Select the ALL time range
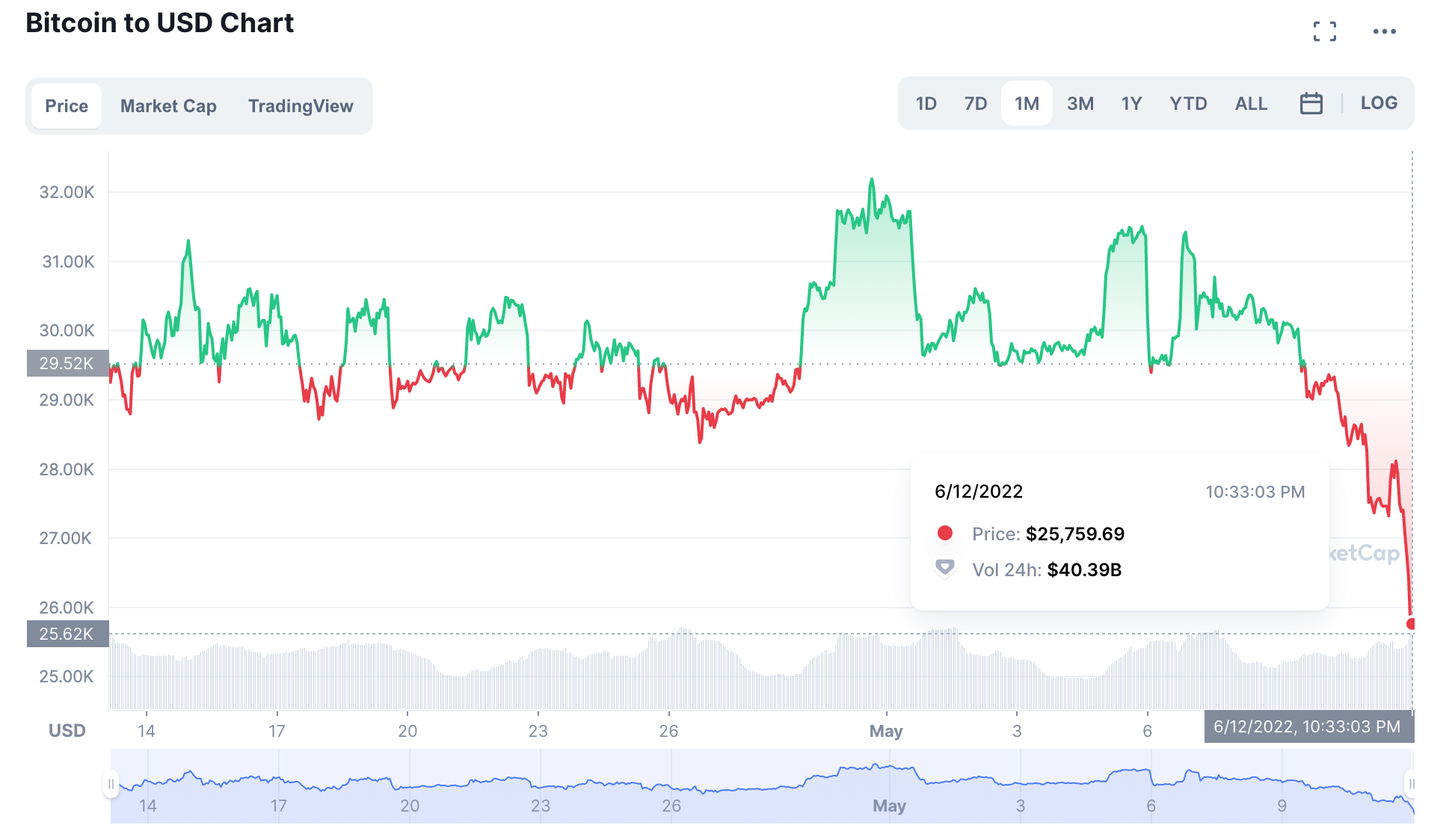 [x=1251, y=103]
